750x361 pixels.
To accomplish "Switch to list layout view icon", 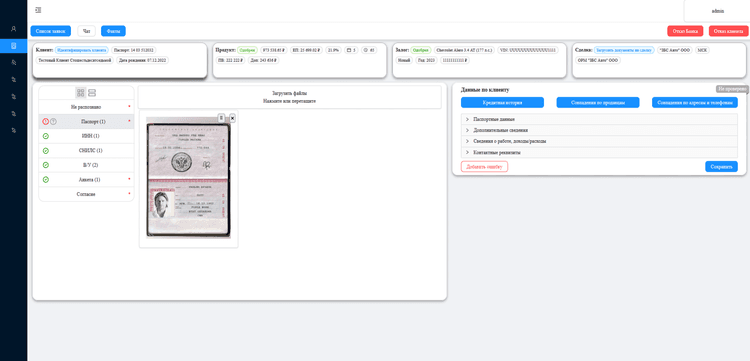I will coord(92,93).
